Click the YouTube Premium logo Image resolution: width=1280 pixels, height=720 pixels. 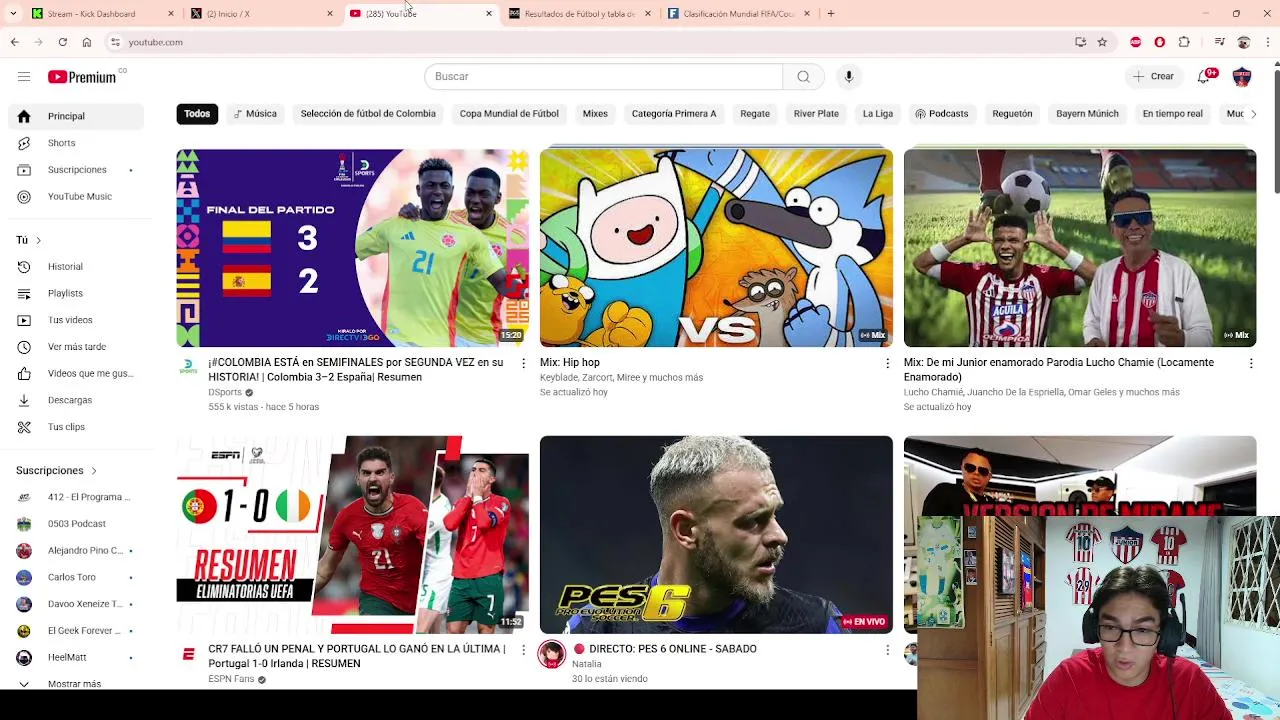[82, 77]
